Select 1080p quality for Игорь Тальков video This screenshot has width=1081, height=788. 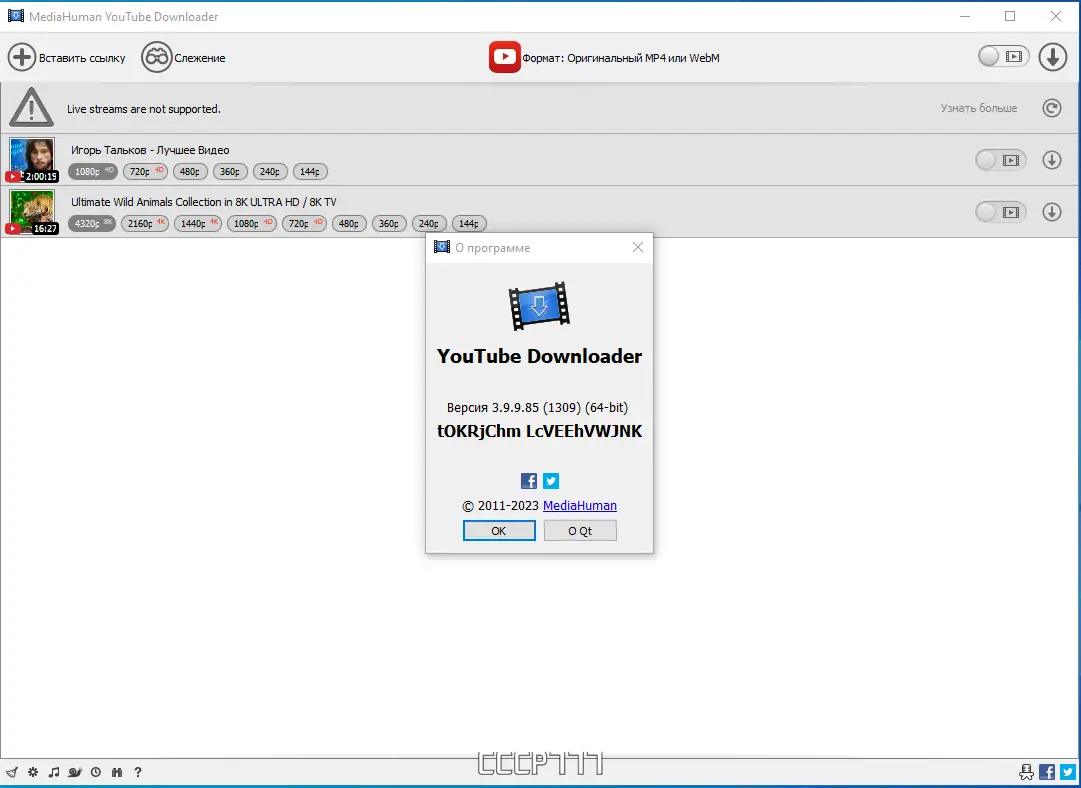(x=93, y=172)
